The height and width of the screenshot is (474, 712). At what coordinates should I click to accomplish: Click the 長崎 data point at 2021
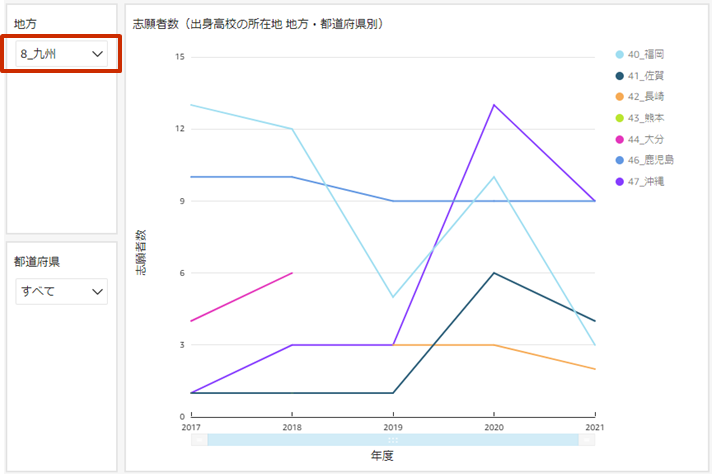pyautogui.click(x=595, y=369)
